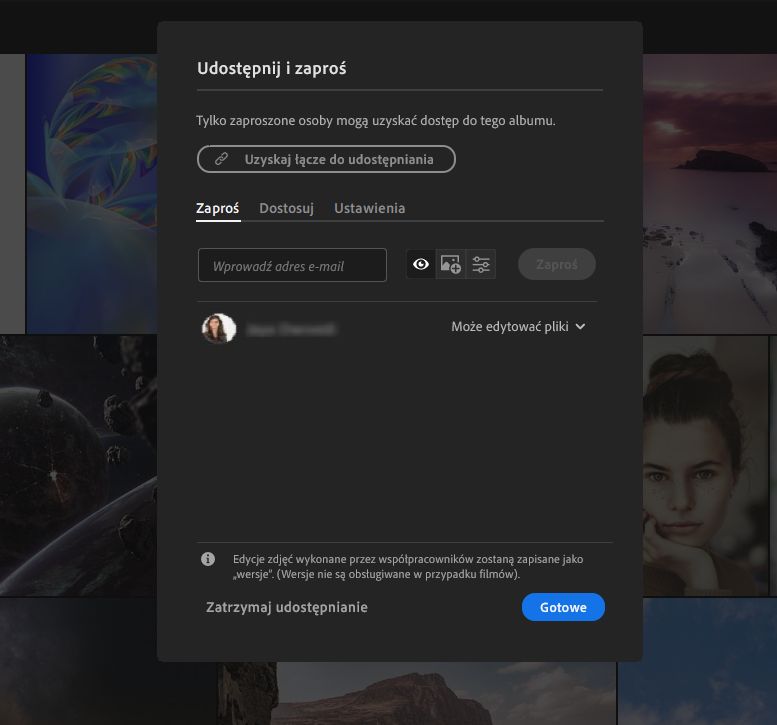This screenshot has width=777, height=725.
Task: Click 'Uzyskaj łącze do udostępniania' button
Action: [326, 159]
